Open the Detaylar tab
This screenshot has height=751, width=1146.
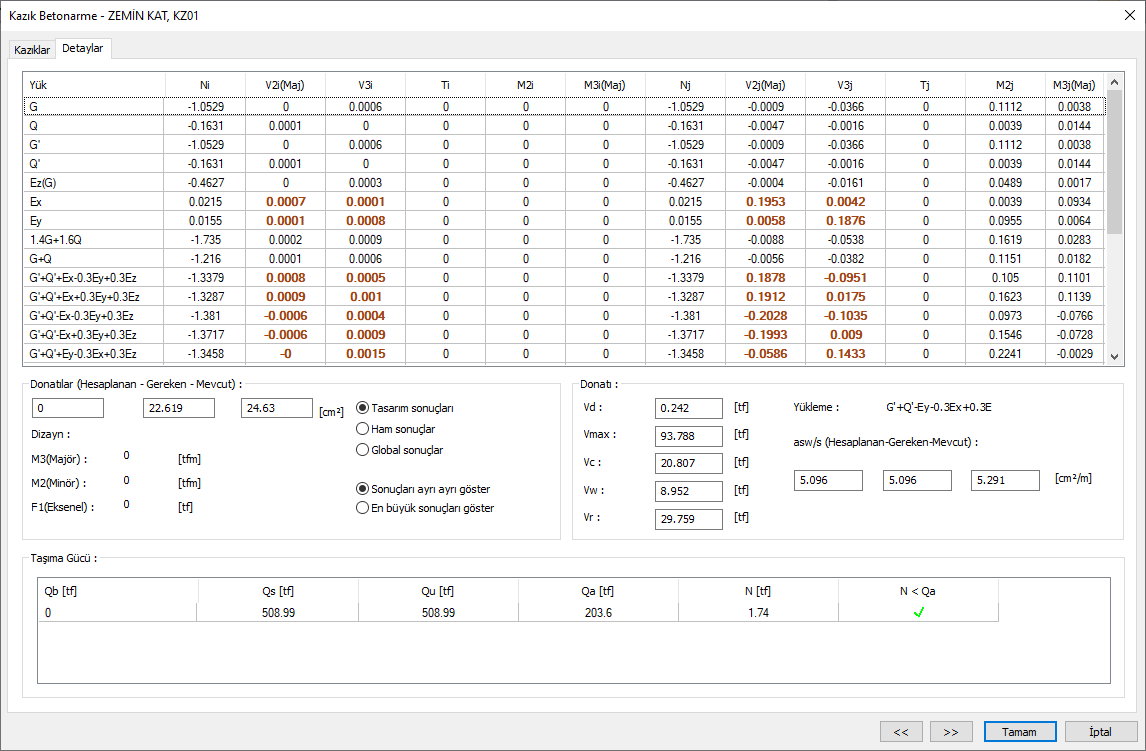pos(83,48)
